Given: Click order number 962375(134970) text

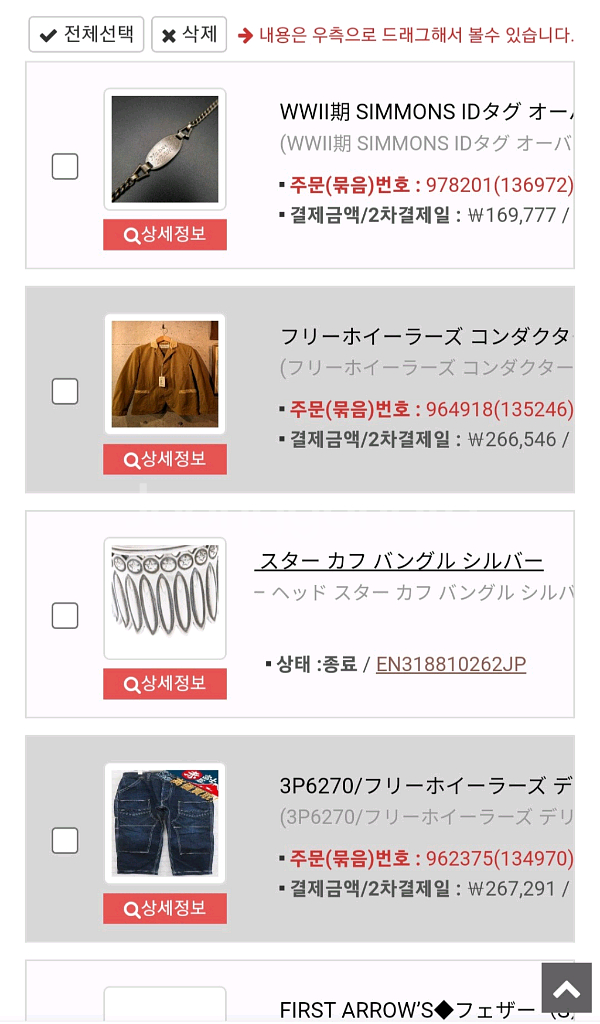Looking at the screenshot, I should [500, 858].
